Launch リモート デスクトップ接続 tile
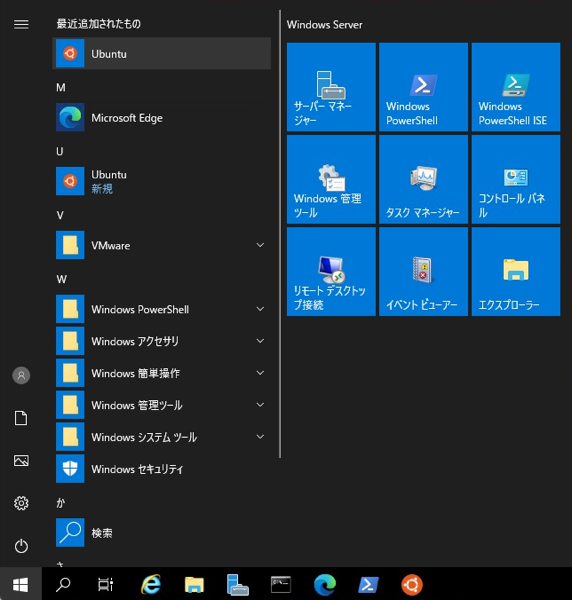 click(331, 271)
